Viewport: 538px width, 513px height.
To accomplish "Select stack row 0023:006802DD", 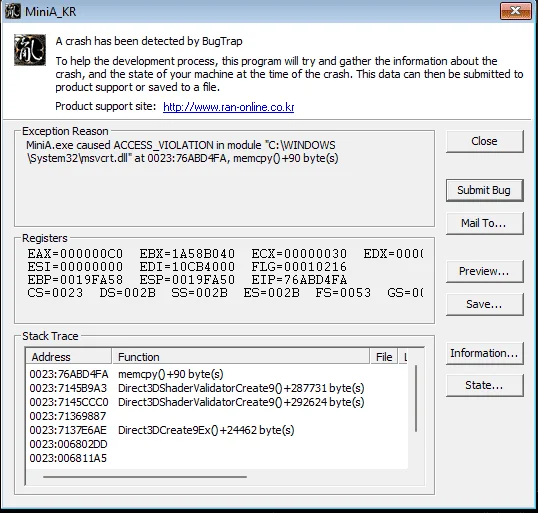I will tap(218, 444).
